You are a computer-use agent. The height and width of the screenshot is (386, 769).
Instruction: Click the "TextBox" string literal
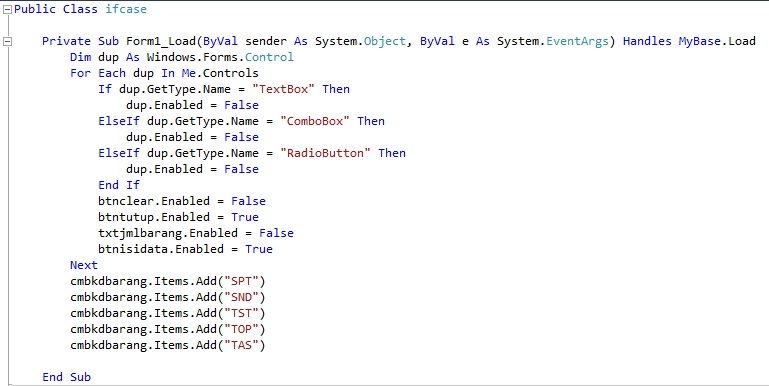[283, 89]
